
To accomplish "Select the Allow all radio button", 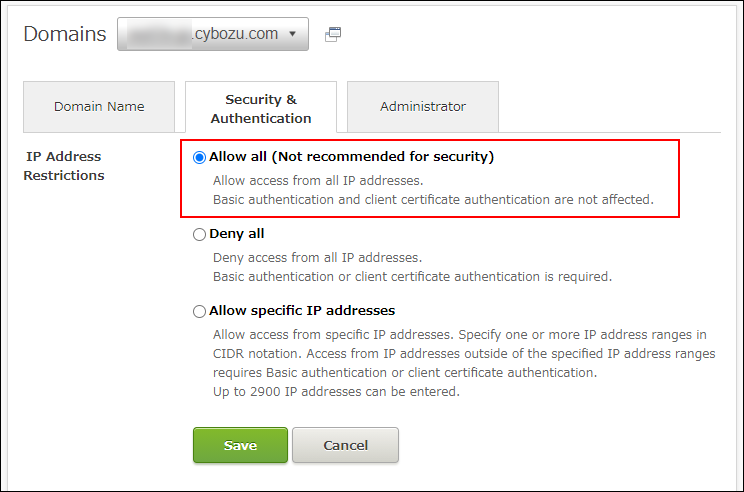I will (200, 157).
